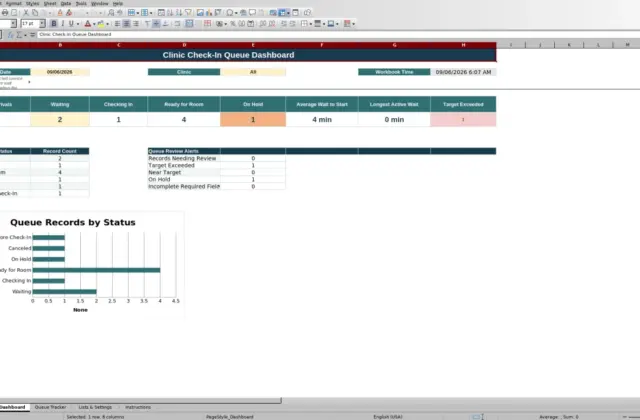640x420 pixels.
Task: Click the Cut scissors icon
Action: pos(26,13)
